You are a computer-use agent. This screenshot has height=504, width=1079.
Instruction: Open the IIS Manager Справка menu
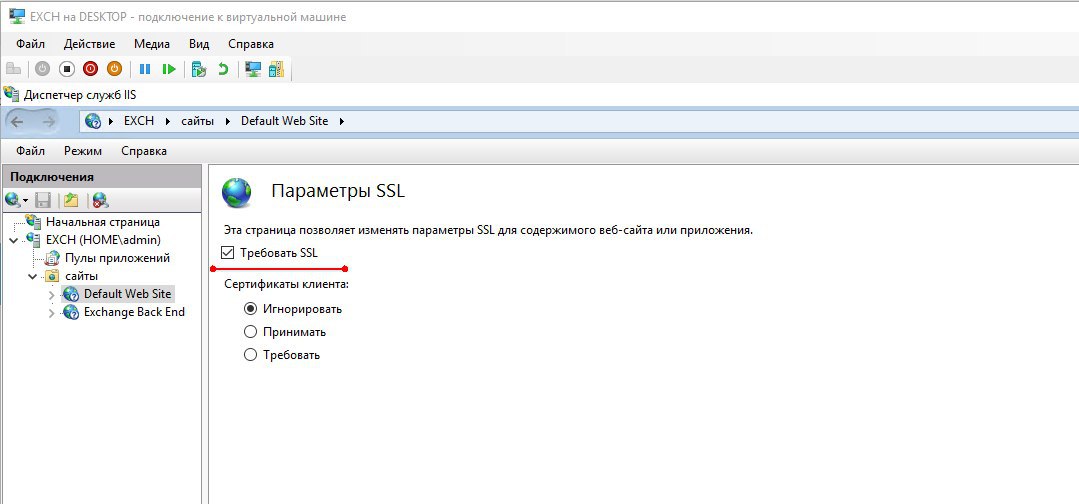[144, 151]
